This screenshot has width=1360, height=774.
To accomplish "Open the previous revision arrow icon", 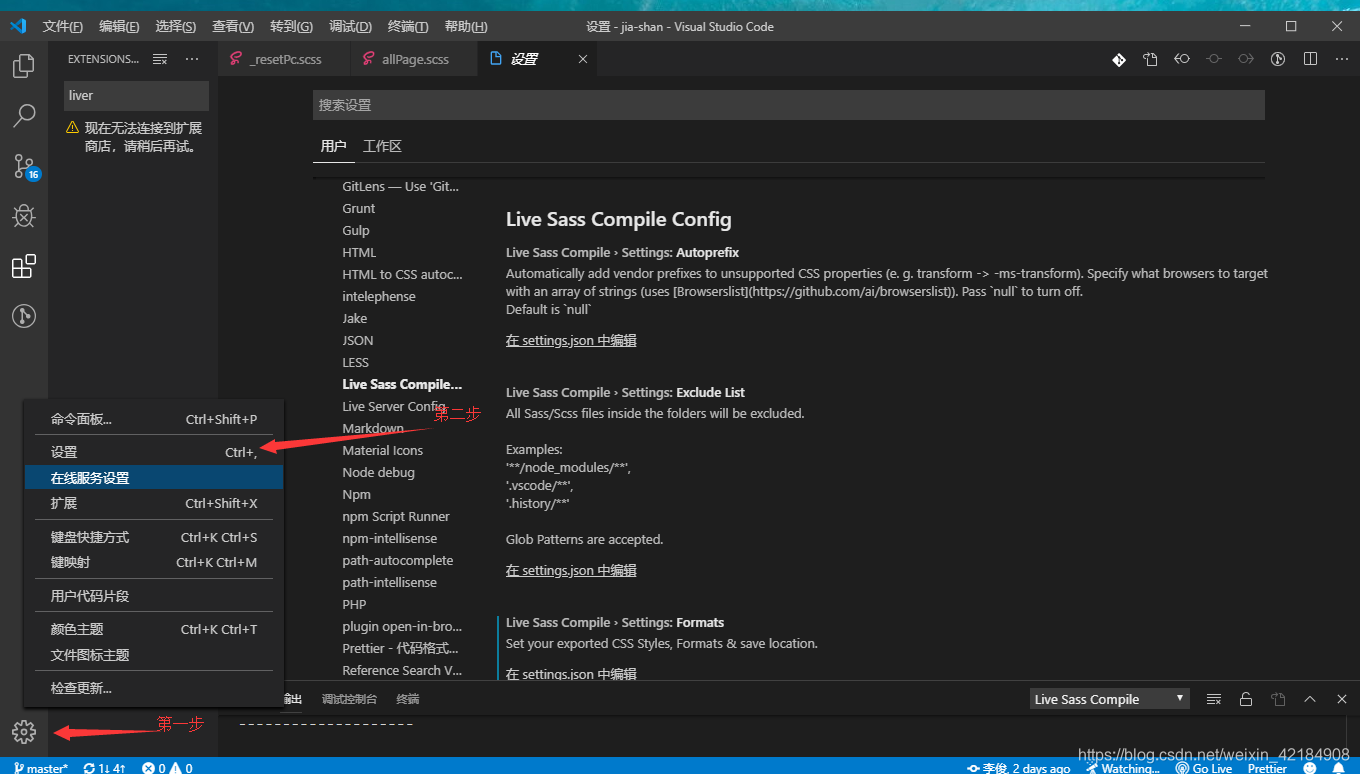I will (1182, 59).
